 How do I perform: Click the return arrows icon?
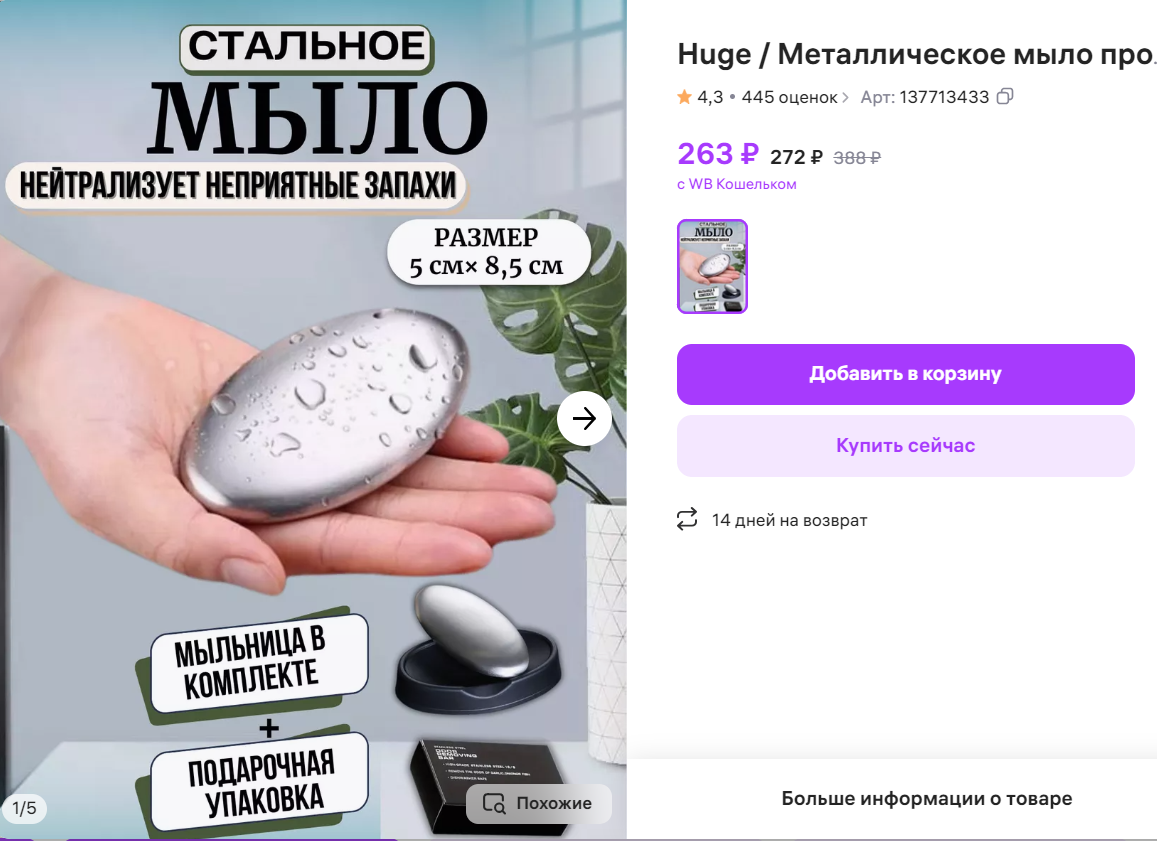pyautogui.click(x=687, y=519)
